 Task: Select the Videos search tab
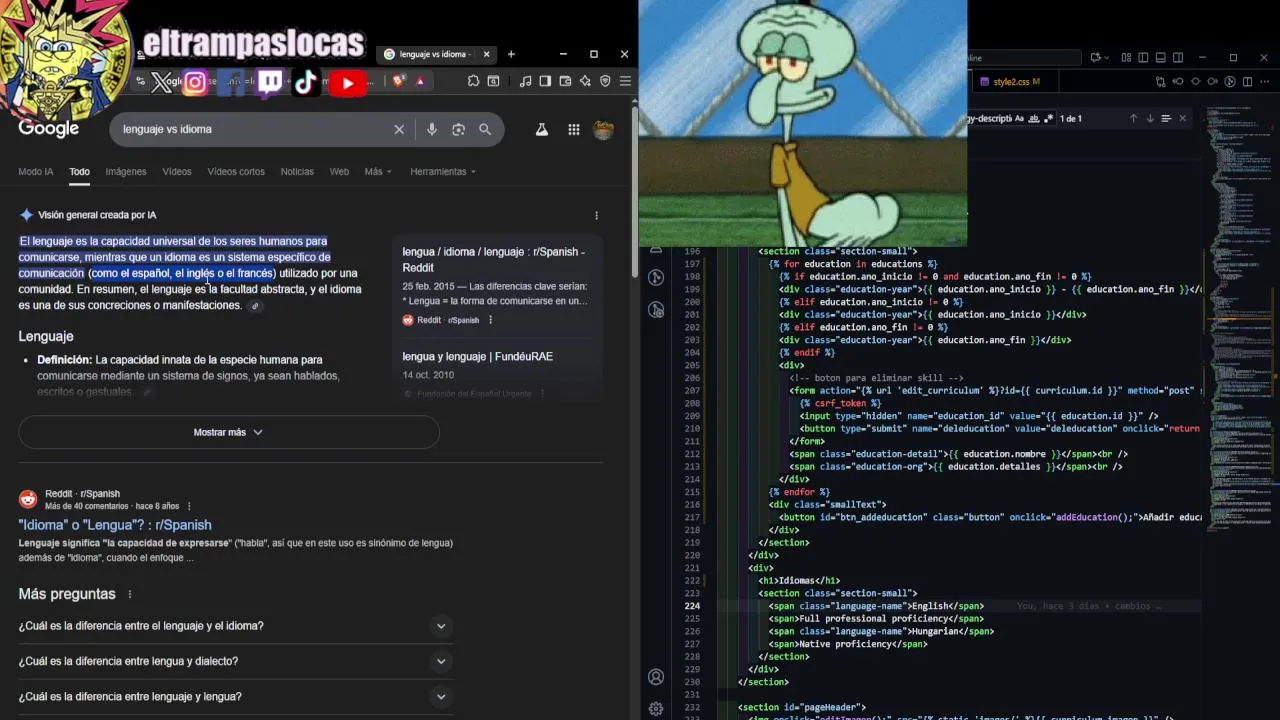[x=177, y=172]
